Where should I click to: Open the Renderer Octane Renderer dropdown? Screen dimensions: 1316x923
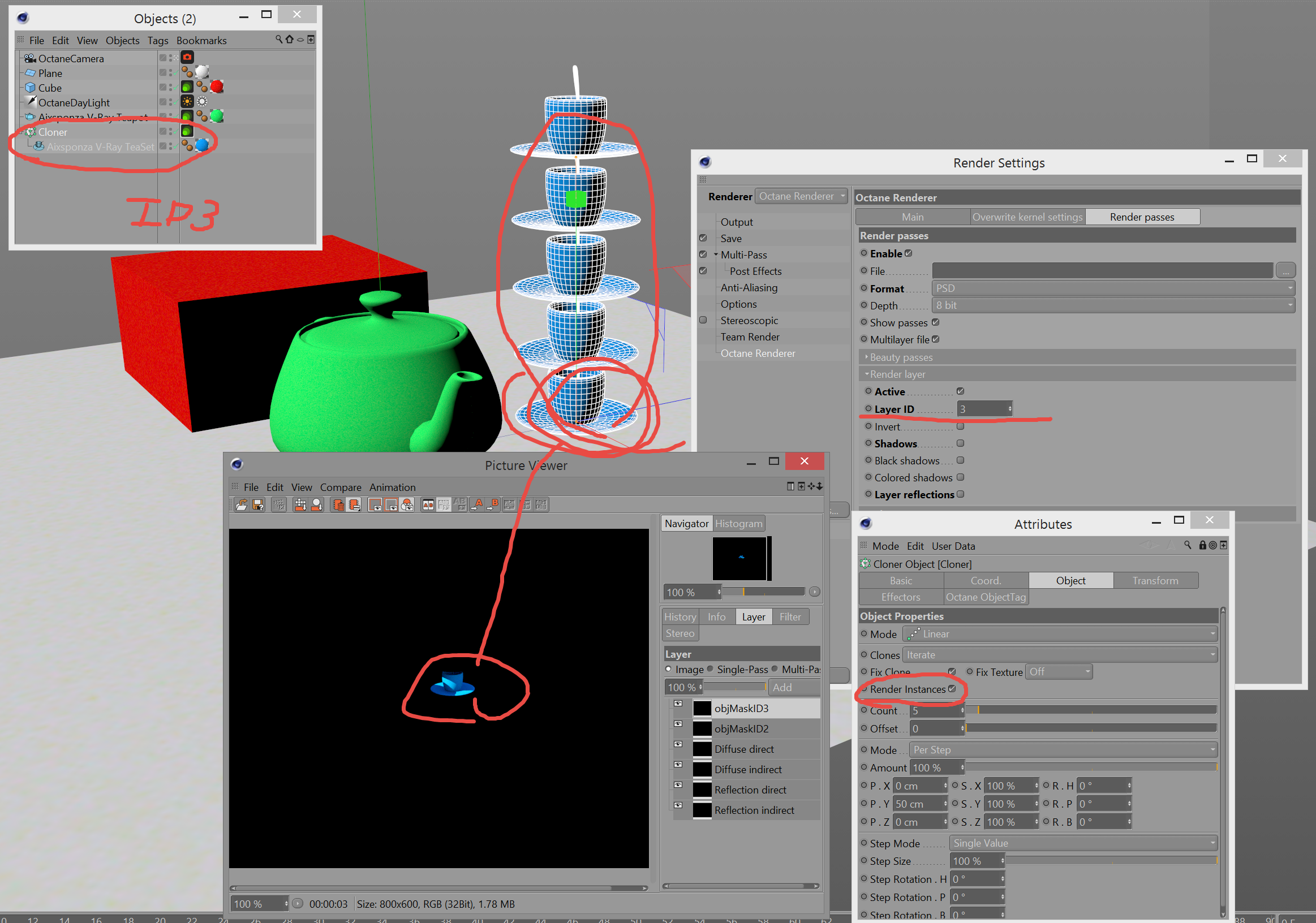click(x=801, y=196)
